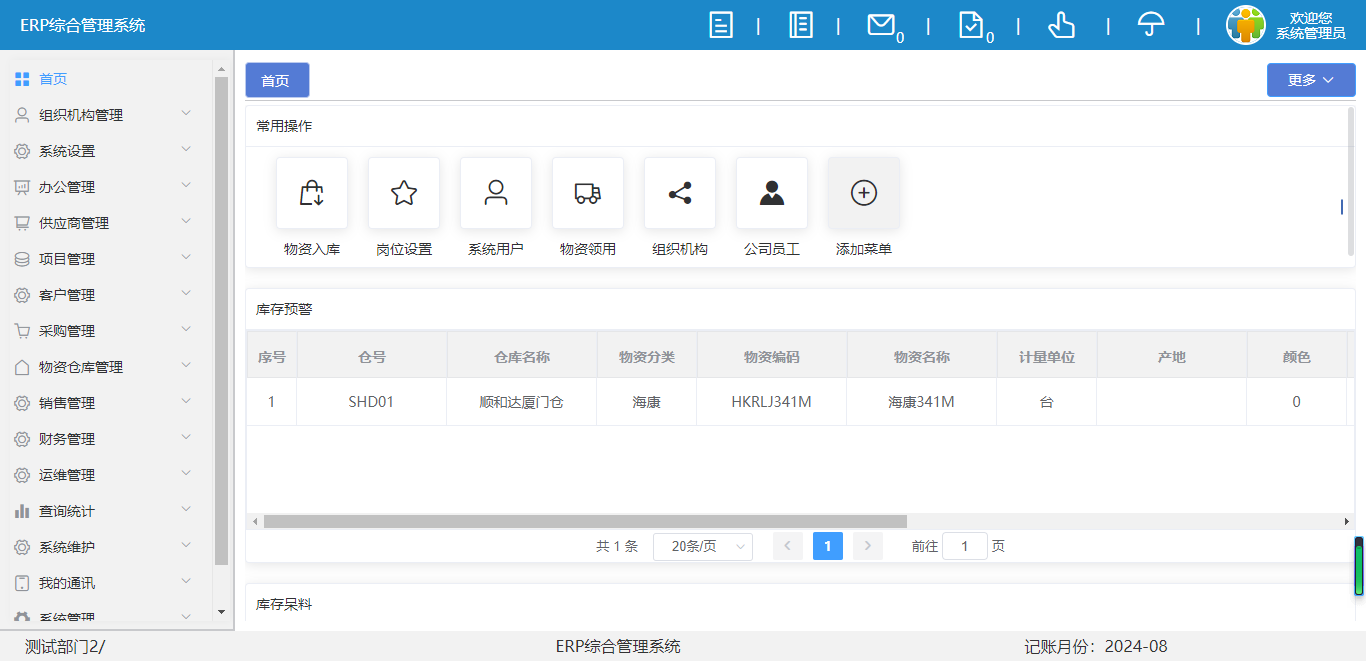
Task: Click the mail envelope icon in header
Action: (x=880, y=25)
